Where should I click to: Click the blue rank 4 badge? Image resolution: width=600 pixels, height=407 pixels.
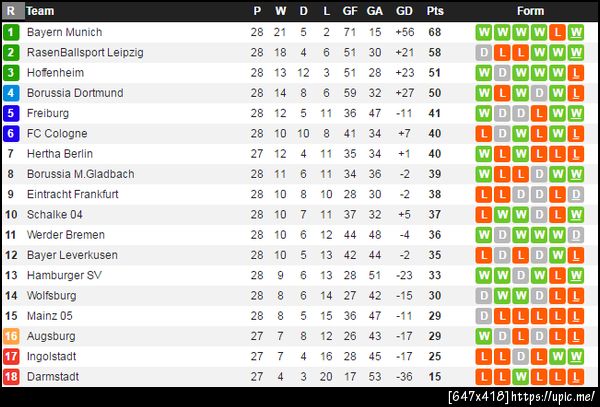click(x=11, y=93)
